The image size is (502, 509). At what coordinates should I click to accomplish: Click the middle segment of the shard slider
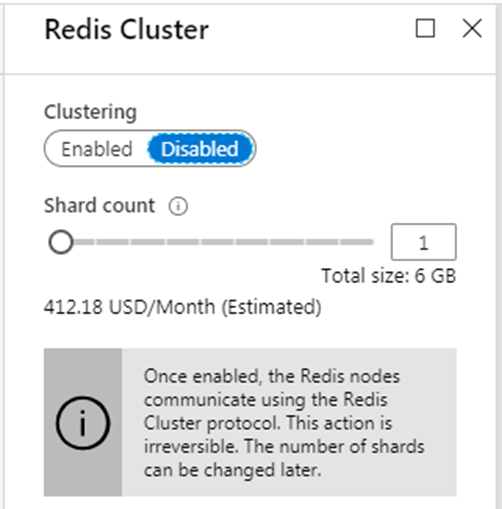(218, 242)
